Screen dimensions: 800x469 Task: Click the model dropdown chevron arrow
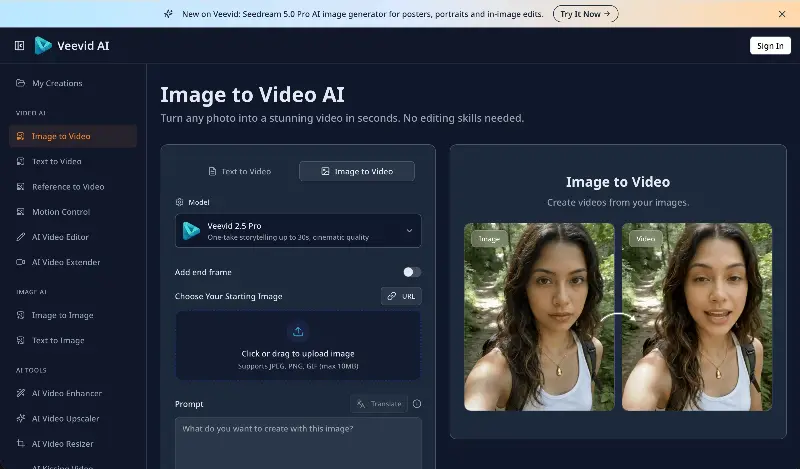[x=409, y=231]
